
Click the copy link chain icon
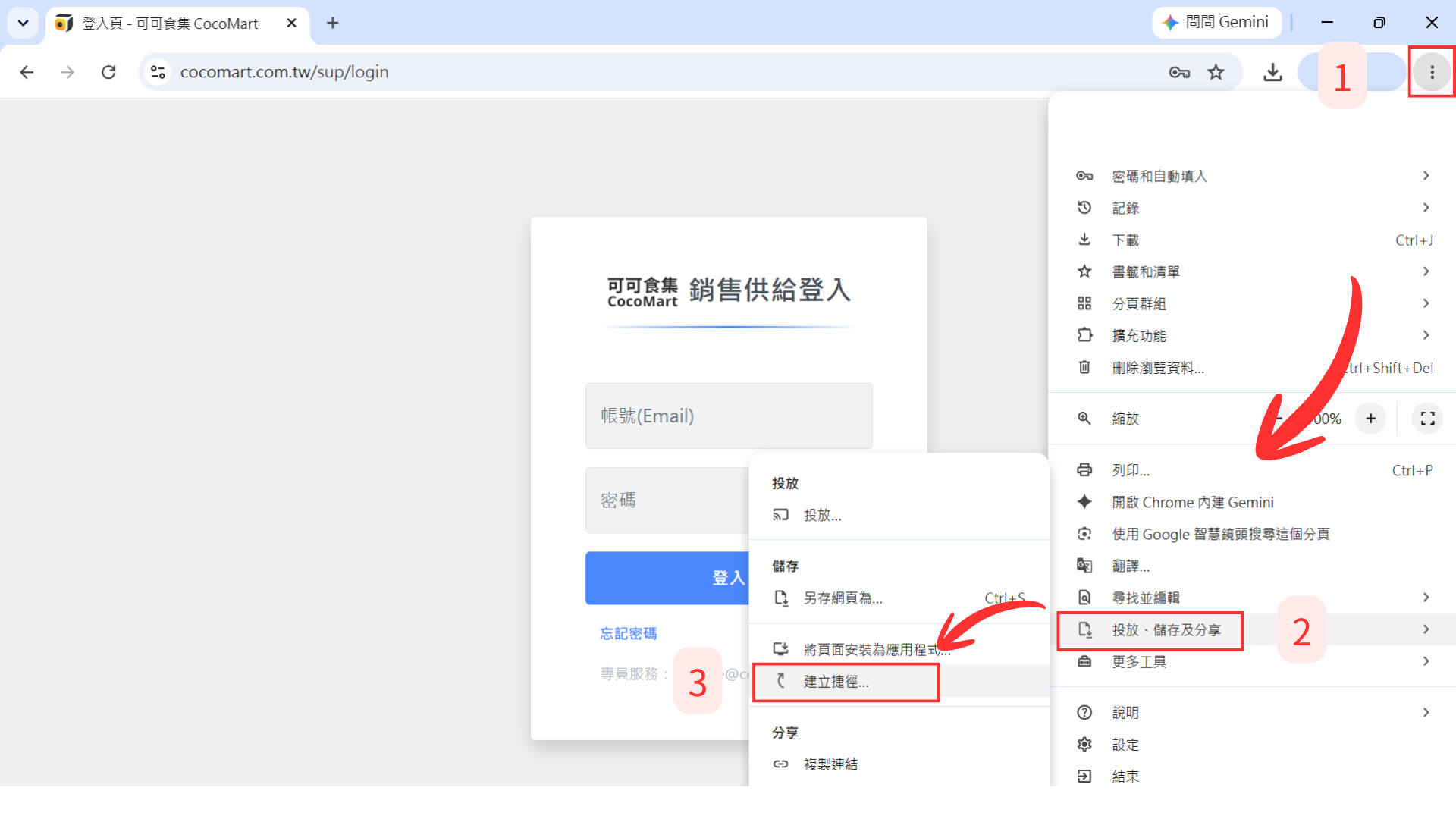(x=780, y=764)
